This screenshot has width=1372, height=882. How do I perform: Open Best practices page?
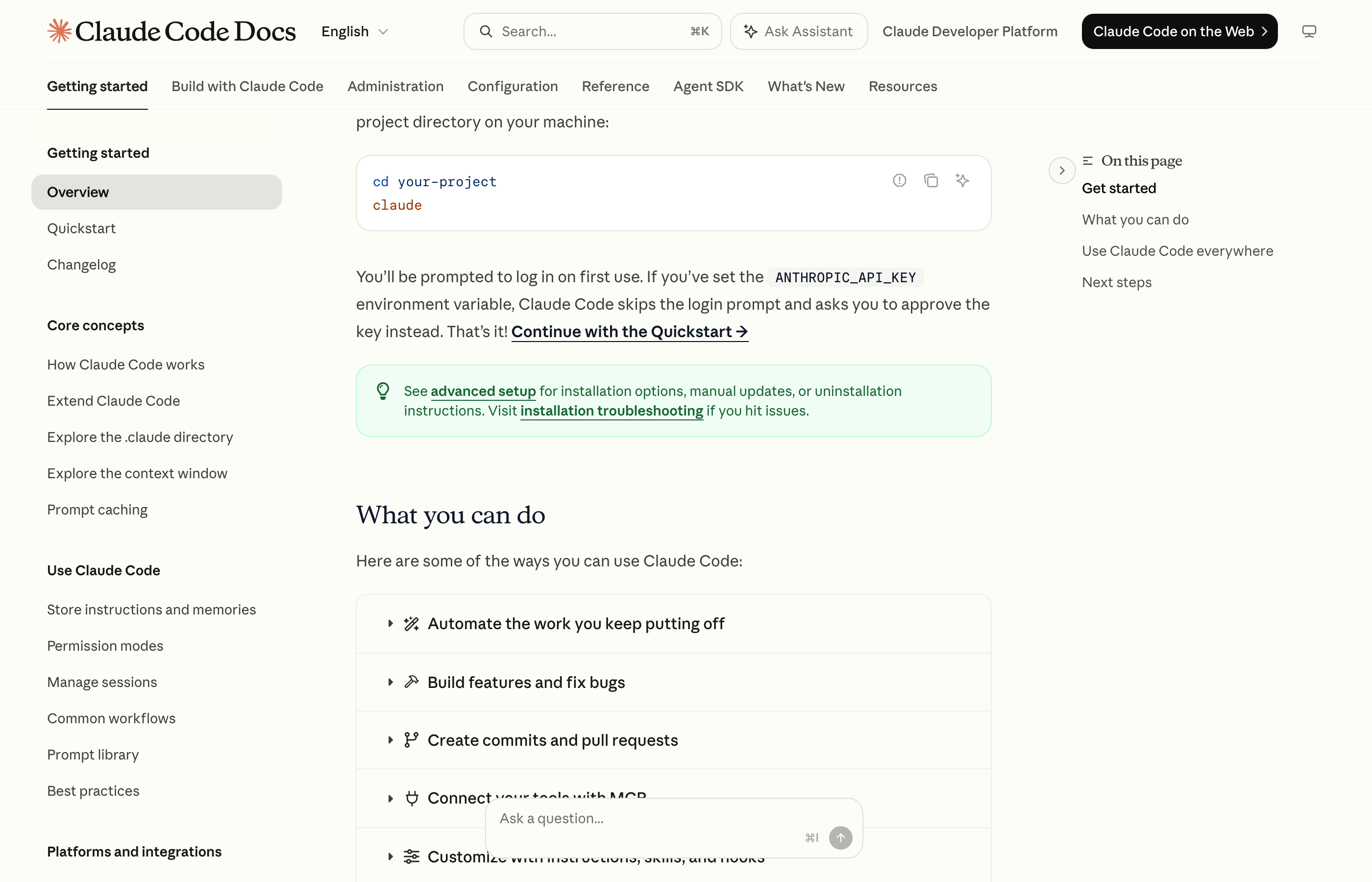[x=93, y=791]
